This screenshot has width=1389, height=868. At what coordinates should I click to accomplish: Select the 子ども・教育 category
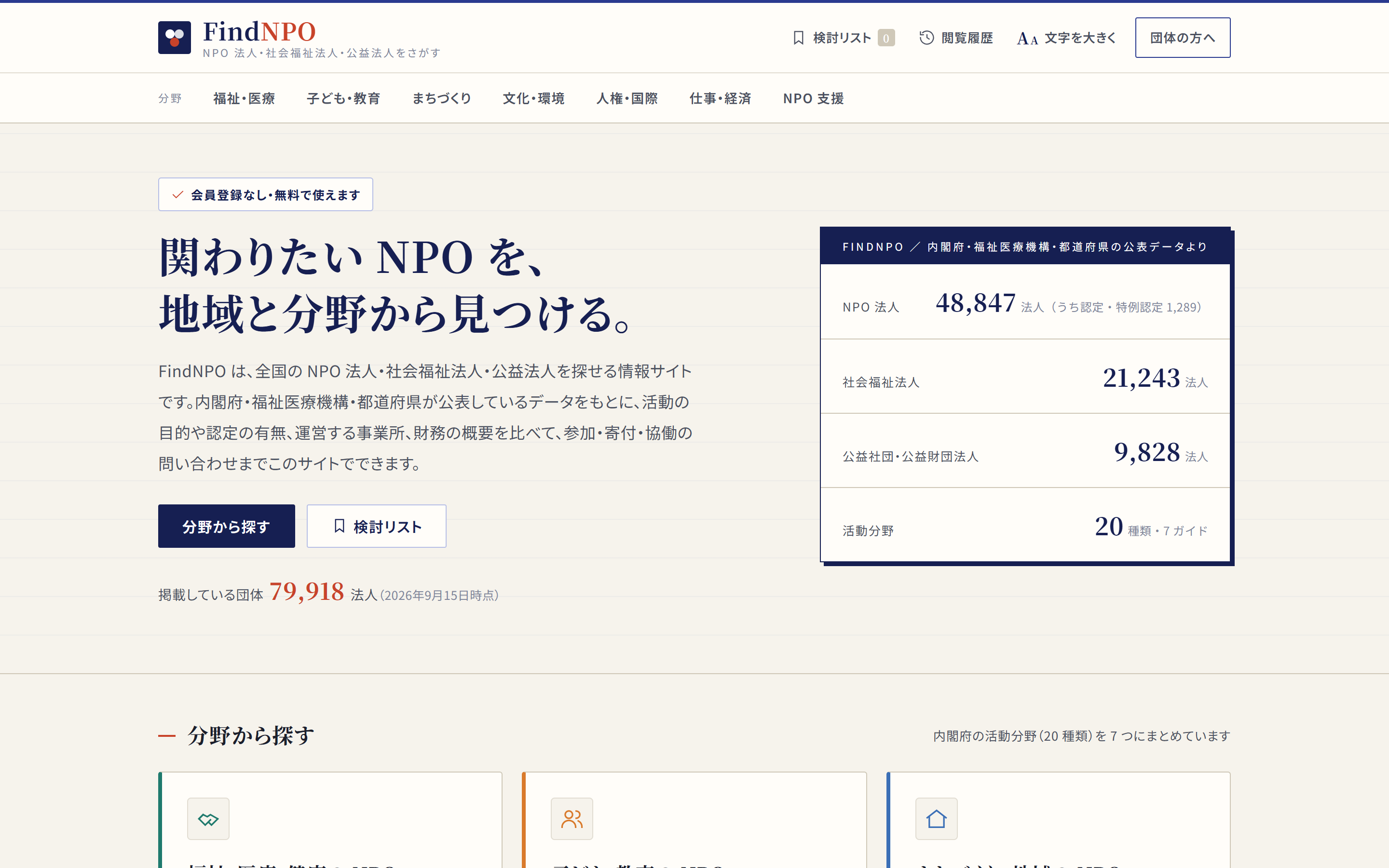(x=343, y=98)
